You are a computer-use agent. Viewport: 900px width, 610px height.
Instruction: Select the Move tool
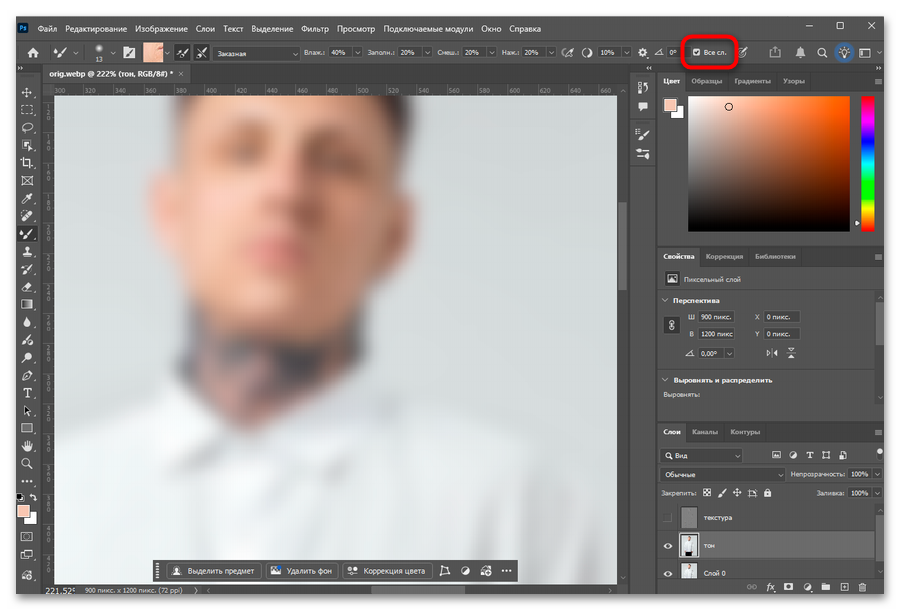coord(27,92)
